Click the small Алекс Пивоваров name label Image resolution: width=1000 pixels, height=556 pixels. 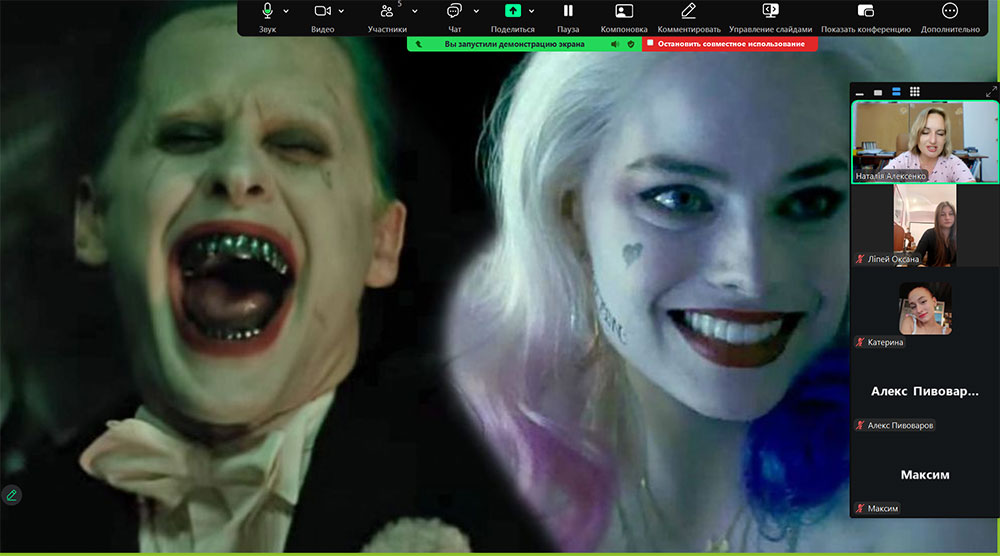tap(900, 425)
